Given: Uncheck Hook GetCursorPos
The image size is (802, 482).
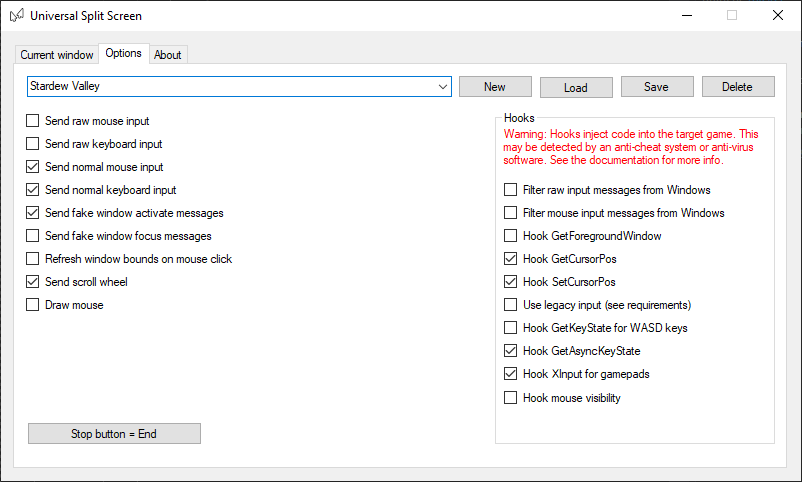Looking at the screenshot, I should tap(510, 259).
